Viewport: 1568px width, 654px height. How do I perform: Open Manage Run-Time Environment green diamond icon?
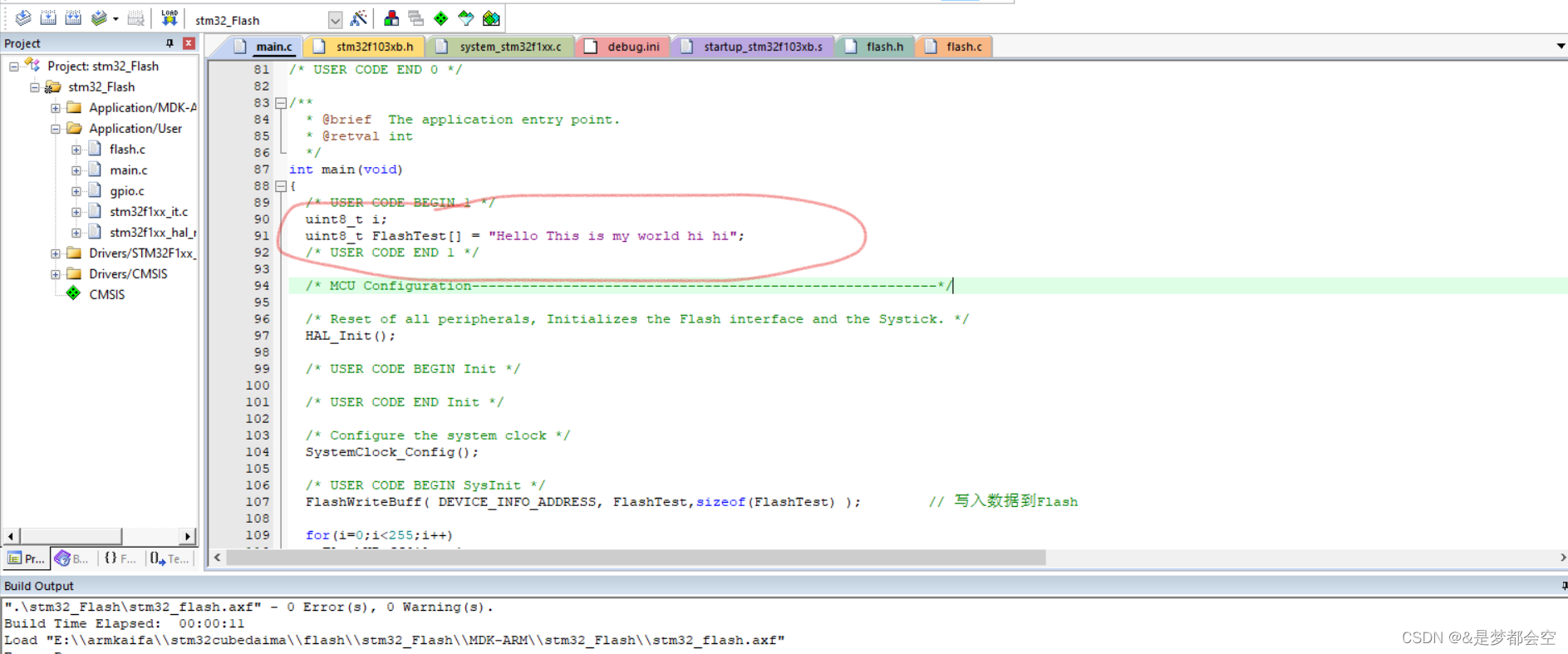point(441,18)
